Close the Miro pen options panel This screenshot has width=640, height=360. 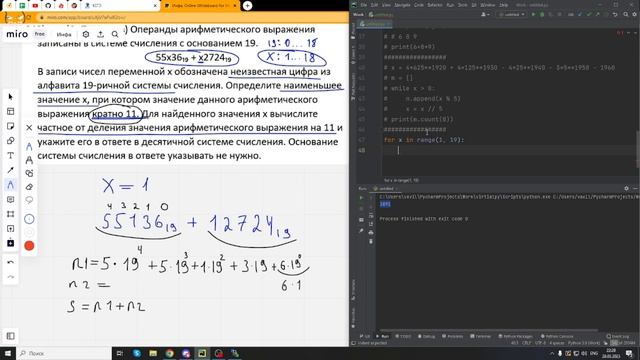coord(29,128)
